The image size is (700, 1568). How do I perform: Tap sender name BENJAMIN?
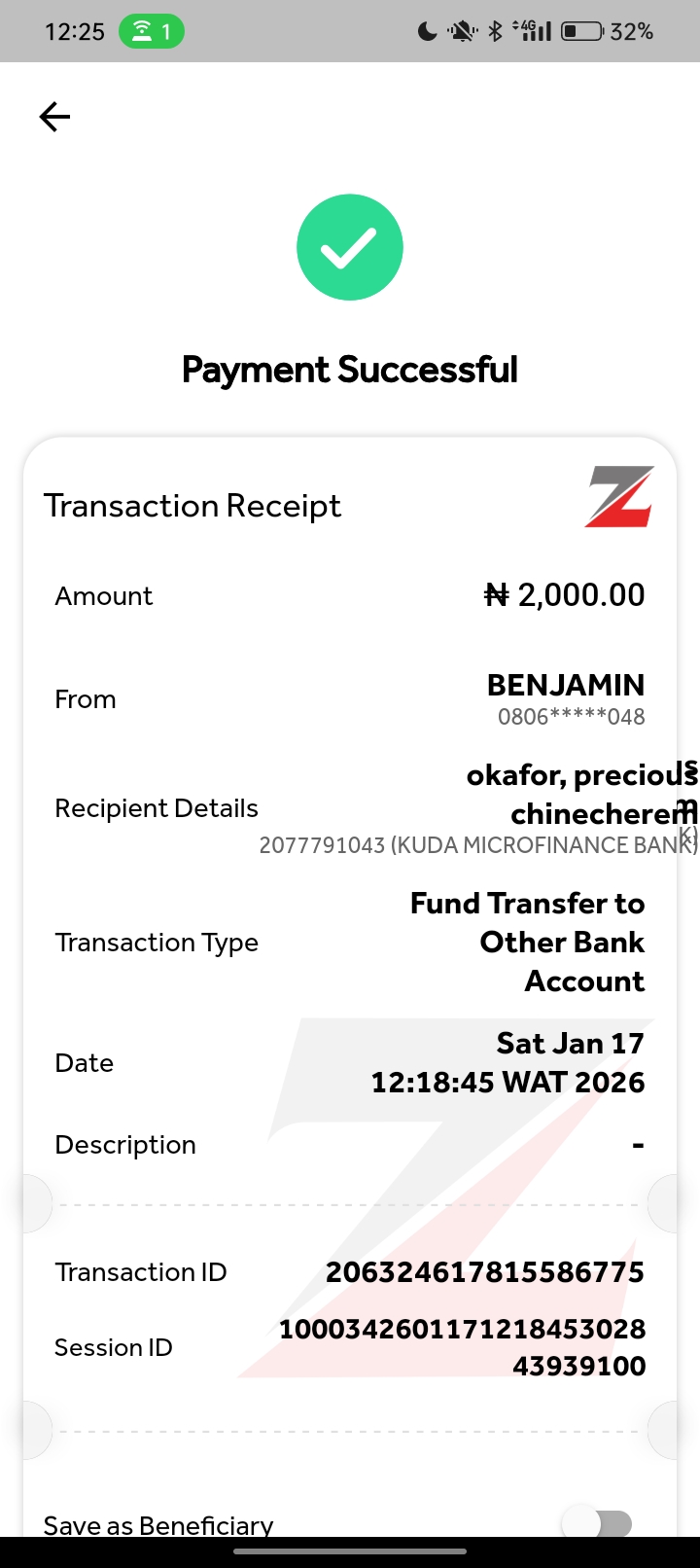[x=566, y=685]
